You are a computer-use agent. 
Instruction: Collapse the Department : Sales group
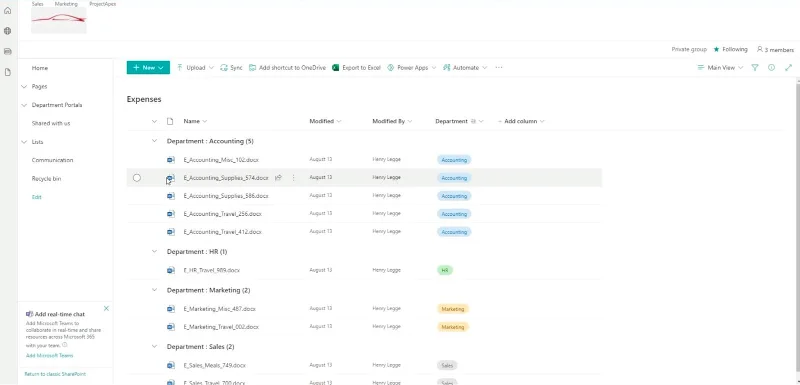pos(154,346)
